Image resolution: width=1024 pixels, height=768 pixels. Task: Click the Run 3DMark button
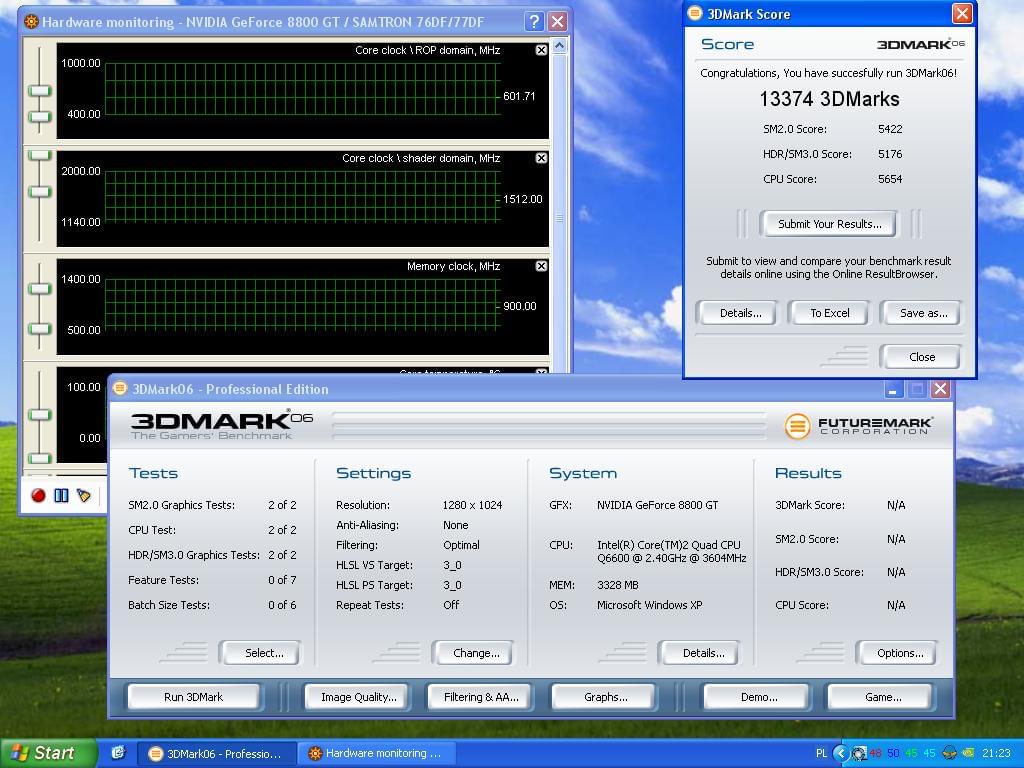[193, 697]
